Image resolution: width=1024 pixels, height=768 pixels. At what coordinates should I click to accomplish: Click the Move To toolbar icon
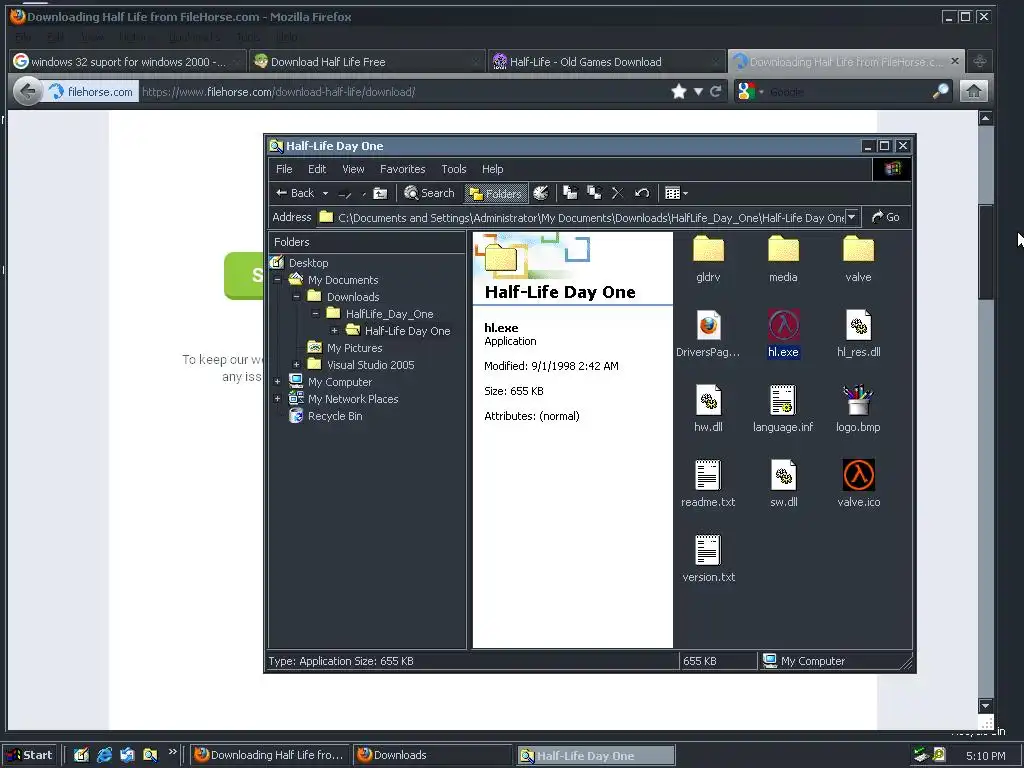(x=570, y=193)
